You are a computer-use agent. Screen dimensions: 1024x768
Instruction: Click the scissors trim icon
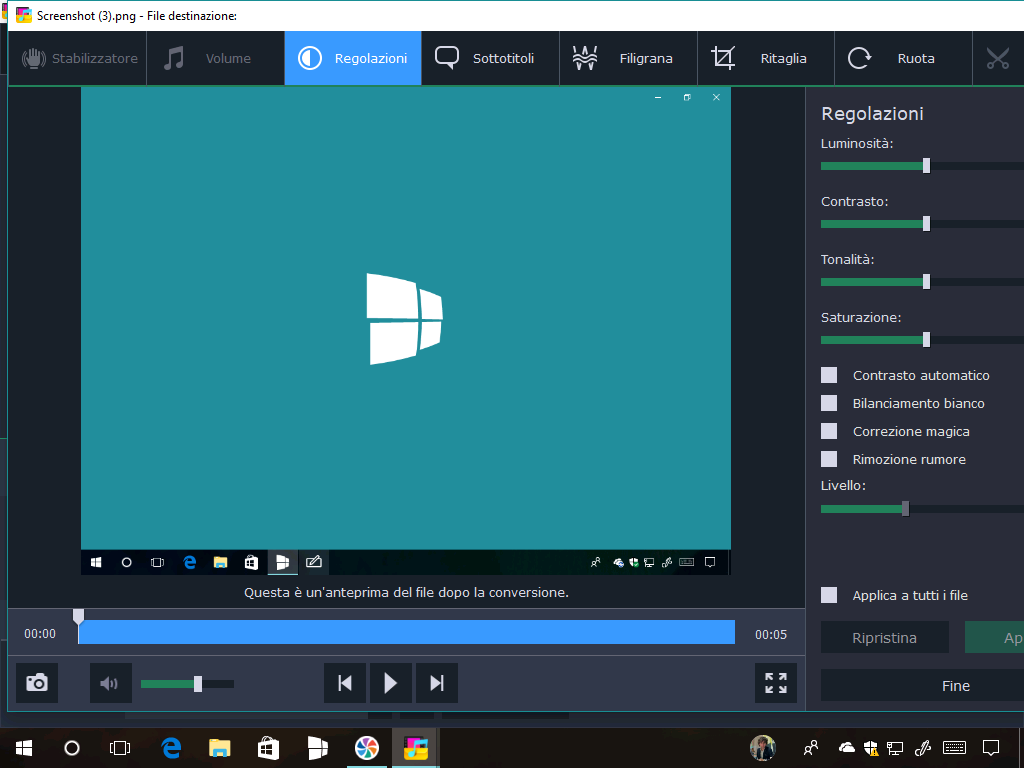click(x=998, y=58)
